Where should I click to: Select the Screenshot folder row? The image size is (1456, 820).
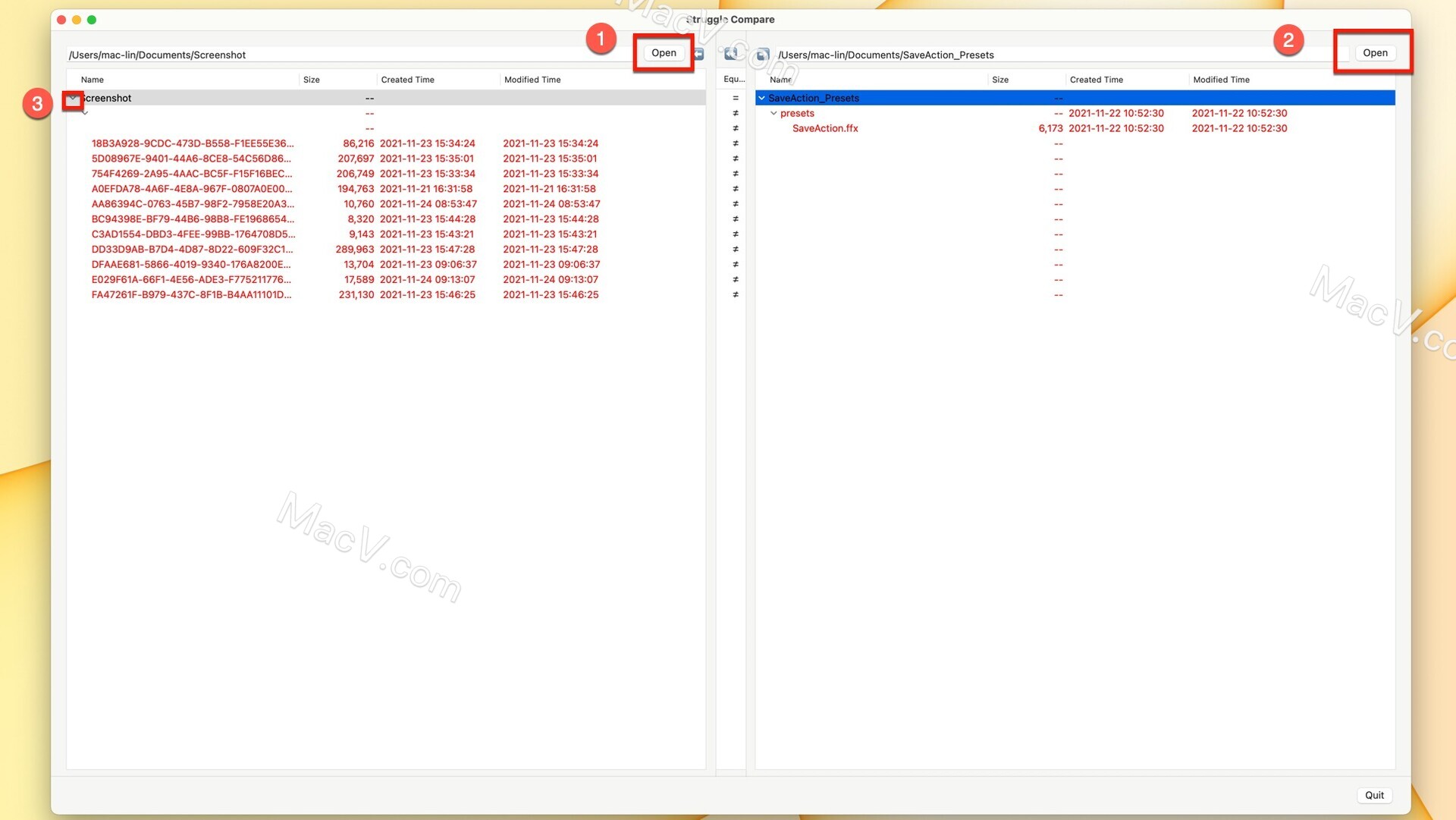point(386,98)
